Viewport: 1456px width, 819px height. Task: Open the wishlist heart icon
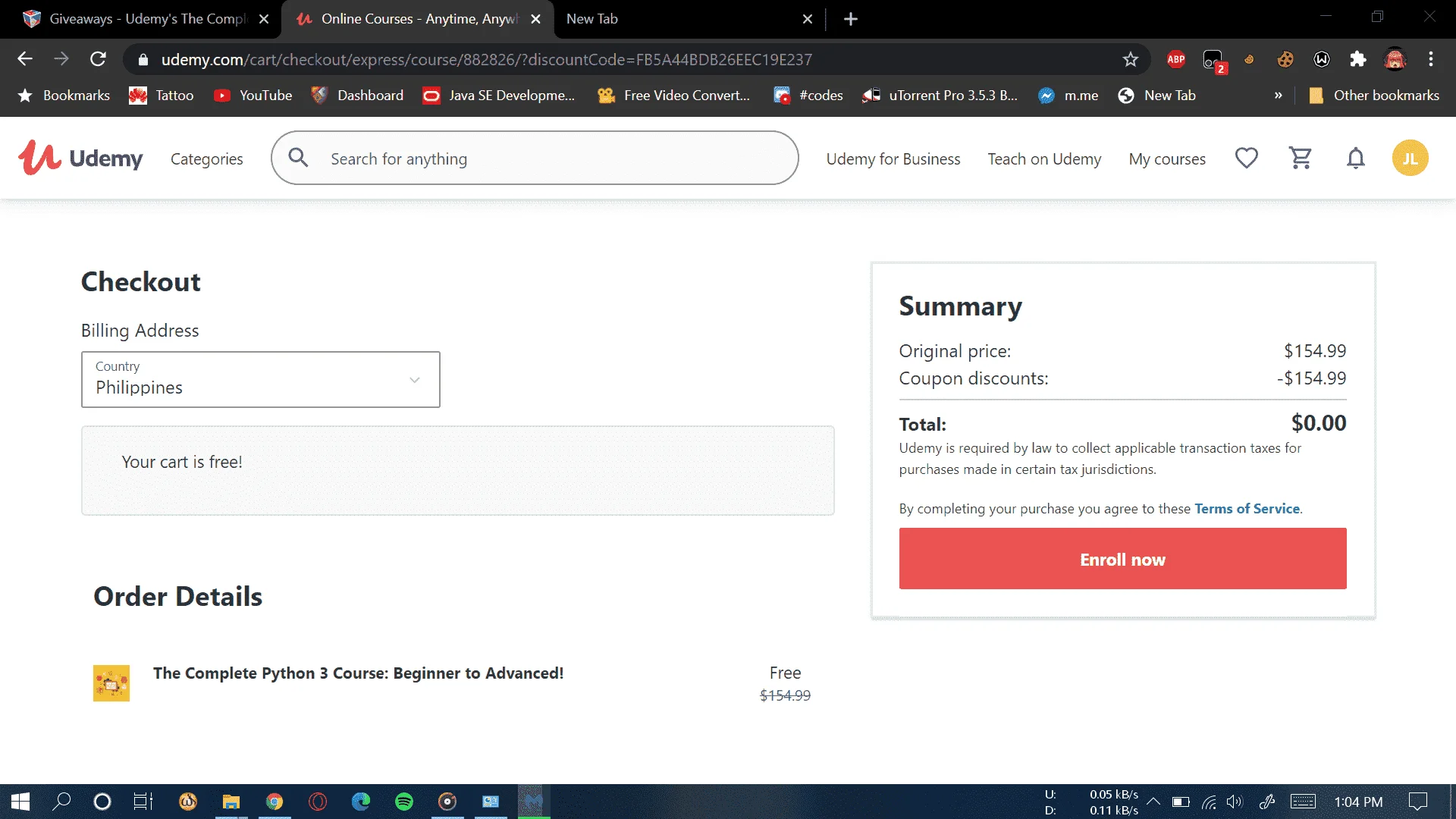[x=1246, y=158]
